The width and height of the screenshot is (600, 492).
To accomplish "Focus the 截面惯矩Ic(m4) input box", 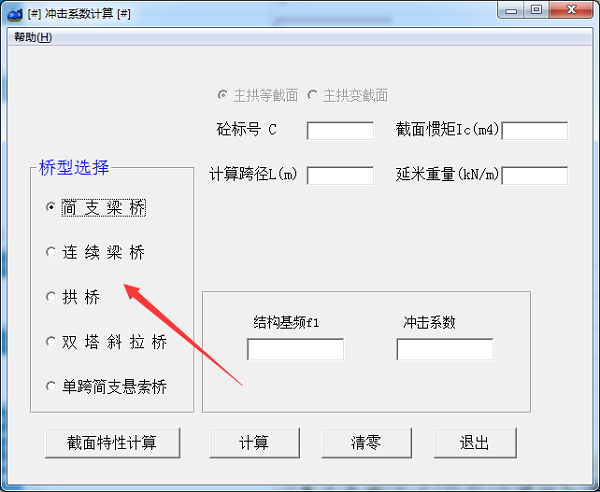I will tap(535, 131).
